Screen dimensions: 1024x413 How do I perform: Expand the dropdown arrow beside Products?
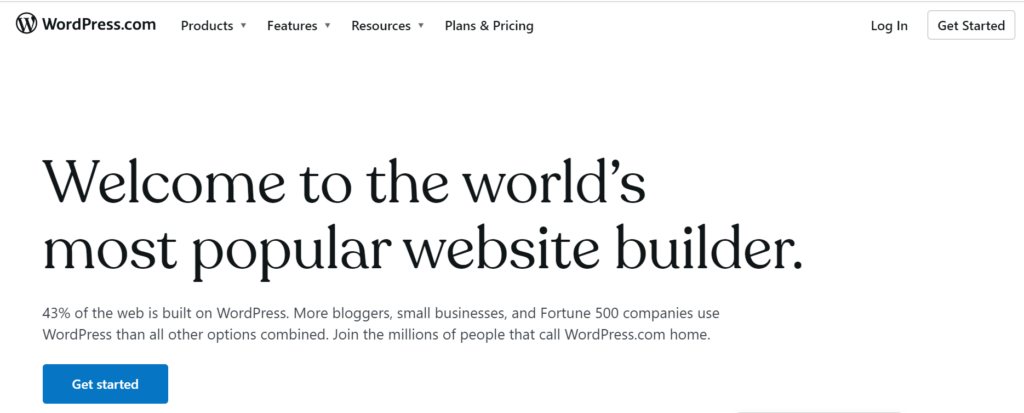(244, 25)
